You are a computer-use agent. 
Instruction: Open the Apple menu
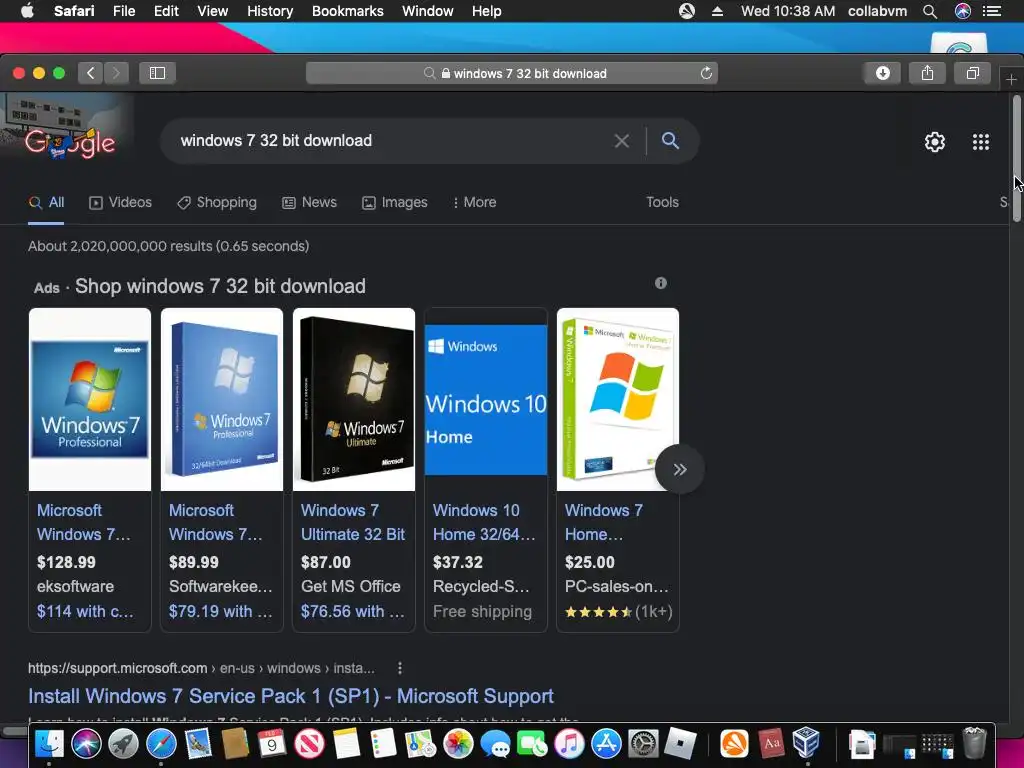pos(27,11)
